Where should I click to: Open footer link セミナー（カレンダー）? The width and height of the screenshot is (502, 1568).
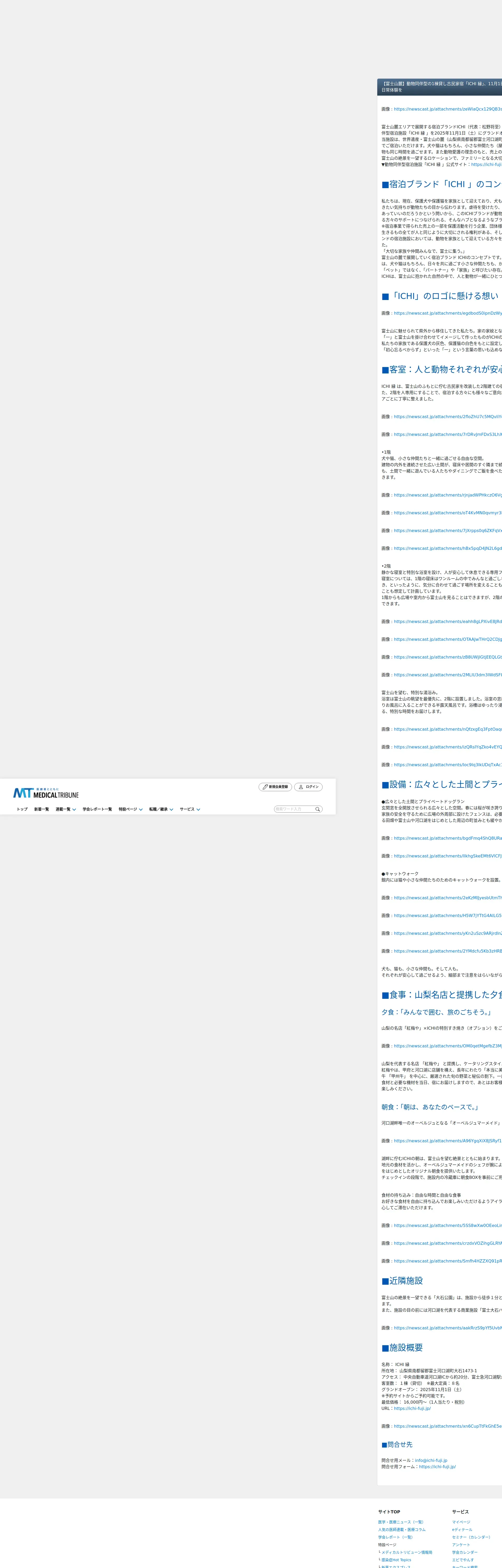[471, 1537]
